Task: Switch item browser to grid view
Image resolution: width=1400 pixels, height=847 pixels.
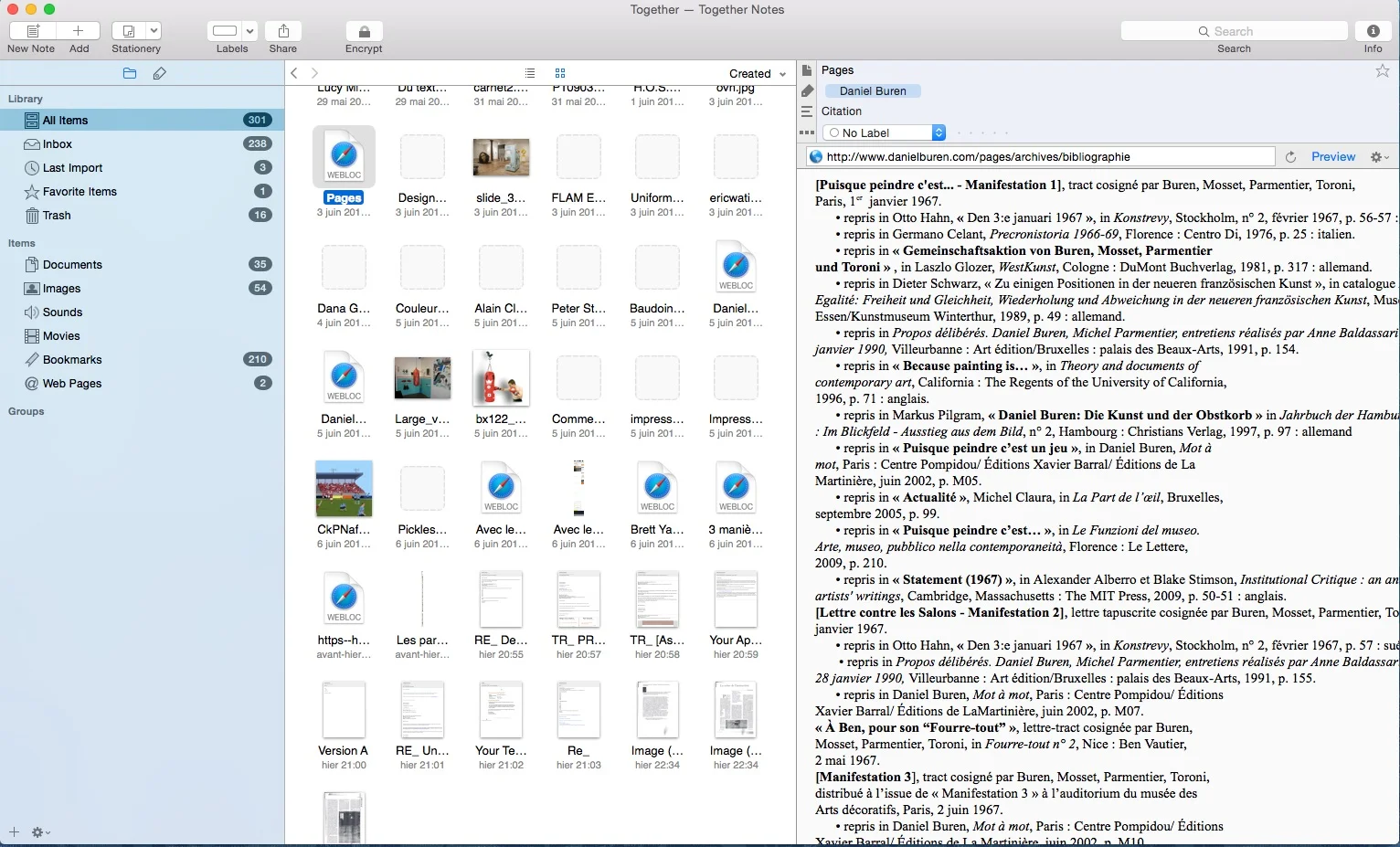Action: coord(560,73)
